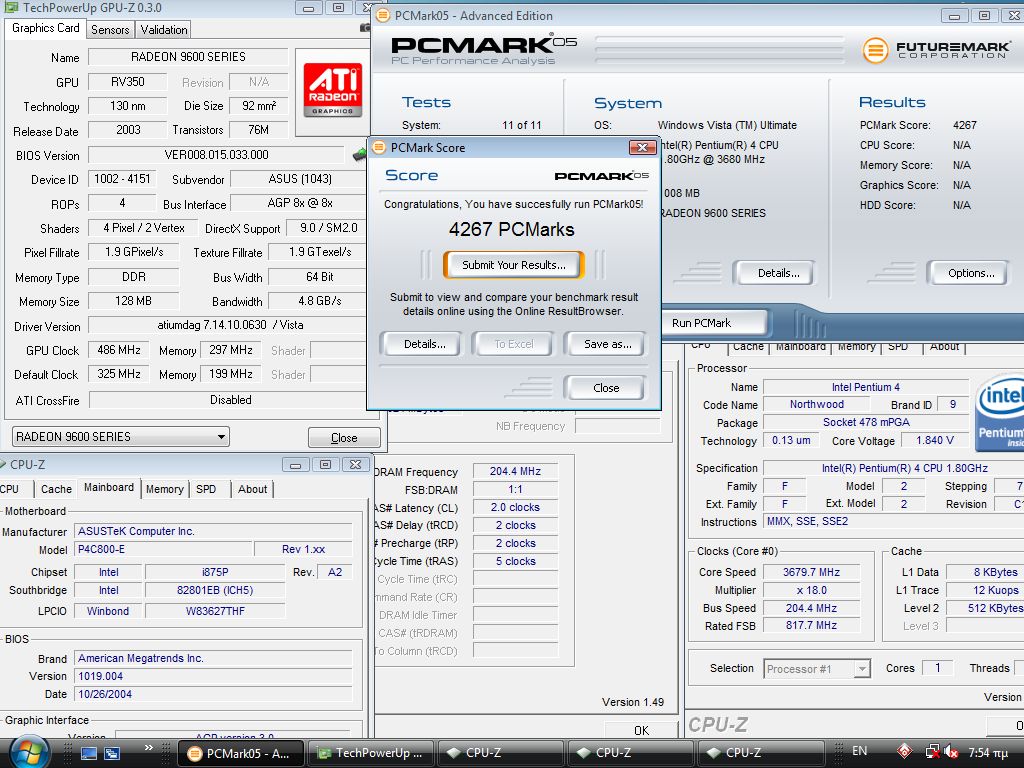Open the RADEON 9600 SERIES card dropdown
This screenshot has width=1024, height=768.
pyautogui.click(x=121, y=436)
